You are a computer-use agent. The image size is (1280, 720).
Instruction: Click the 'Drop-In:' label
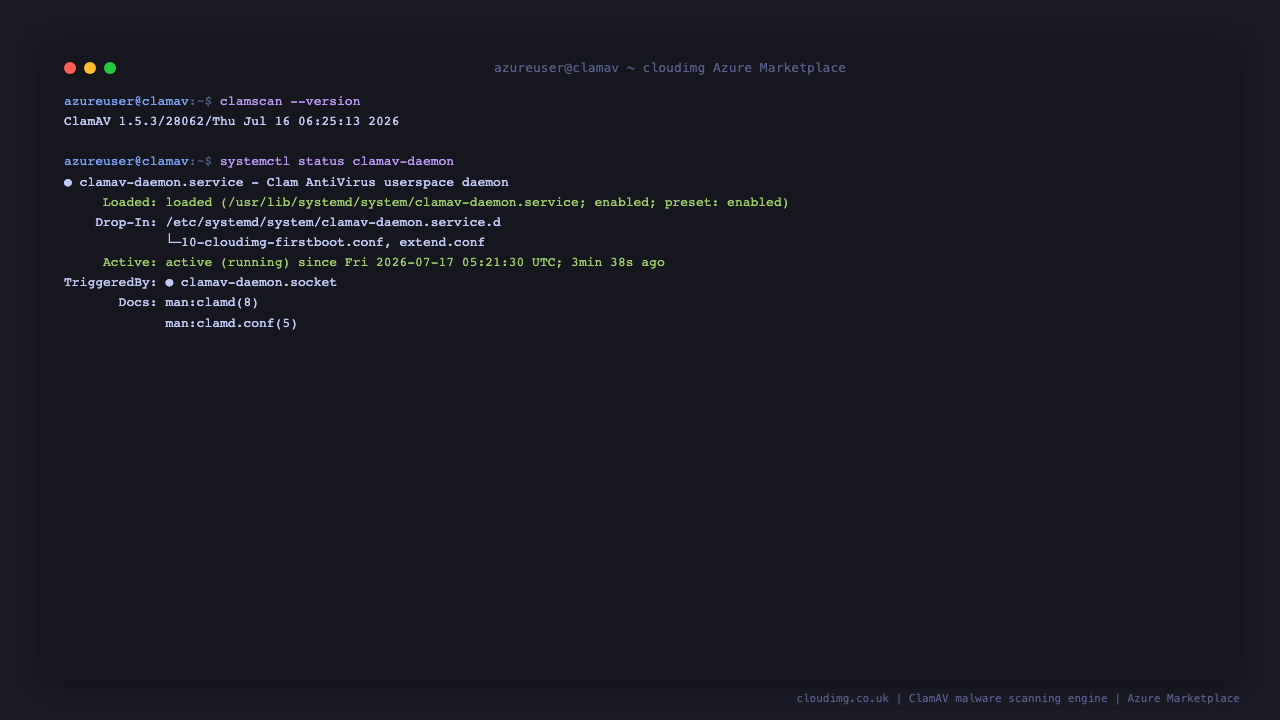(x=126, y=223)
